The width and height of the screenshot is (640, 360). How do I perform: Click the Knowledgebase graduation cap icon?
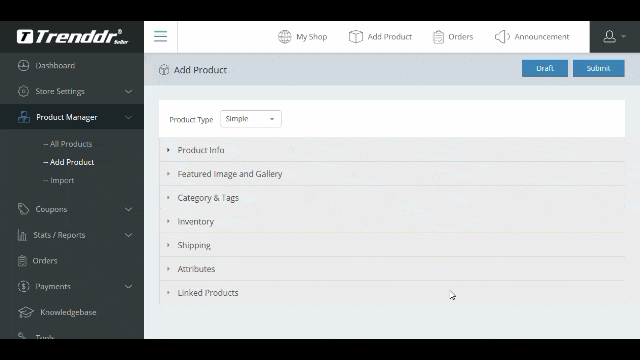(x=26, y=312)
